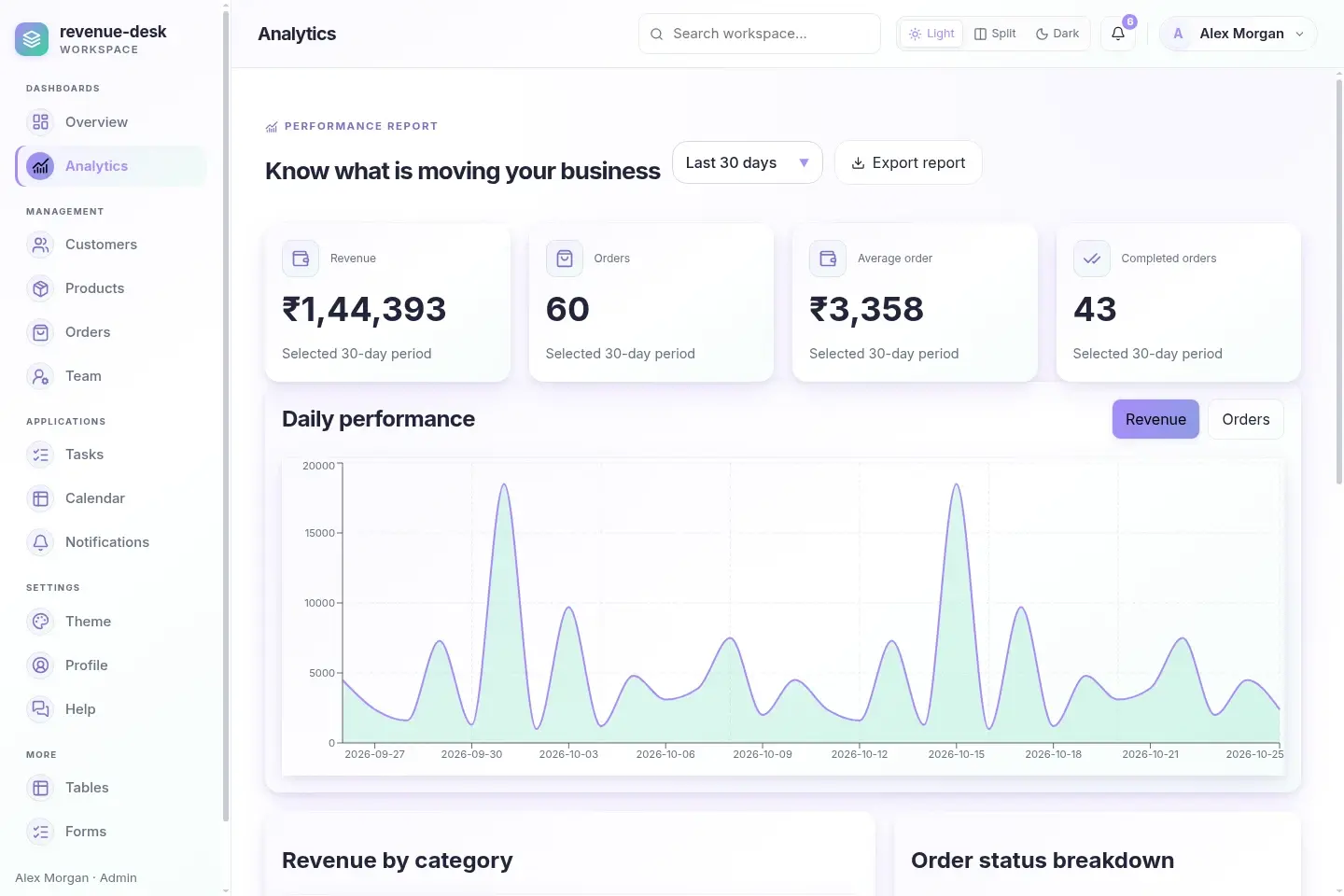Viewport: 1344px width, 896px height.
Task: Click the Orders card shopping bag icon
Action: tap(564, 259)
